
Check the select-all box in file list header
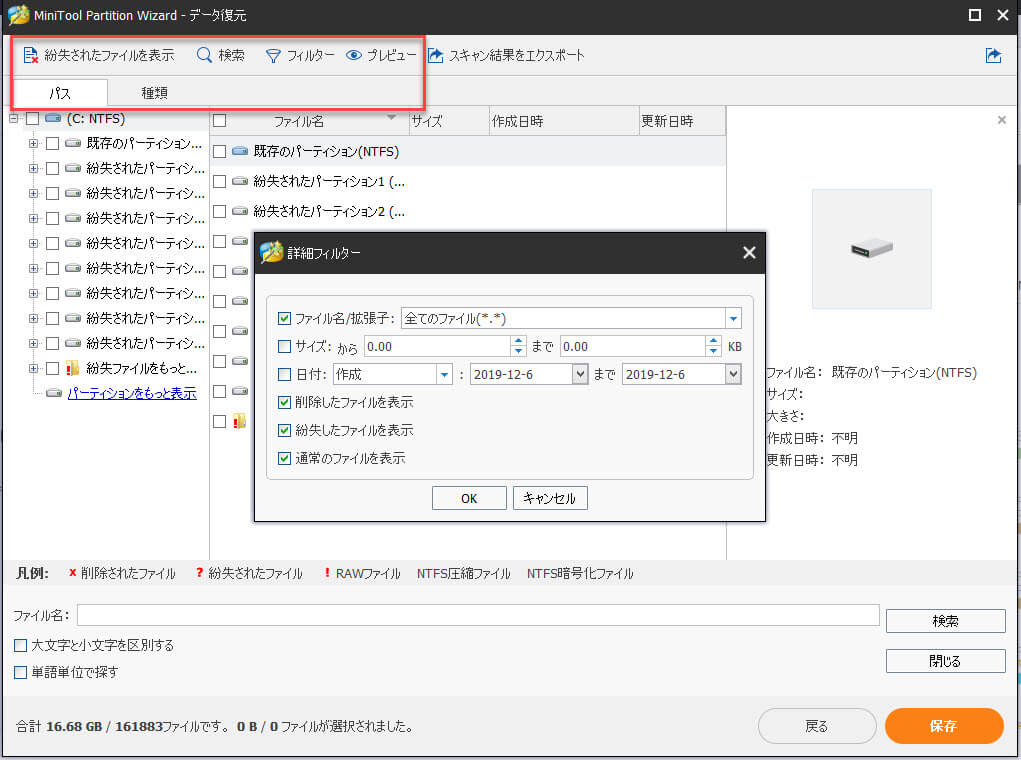click(219, 121)
